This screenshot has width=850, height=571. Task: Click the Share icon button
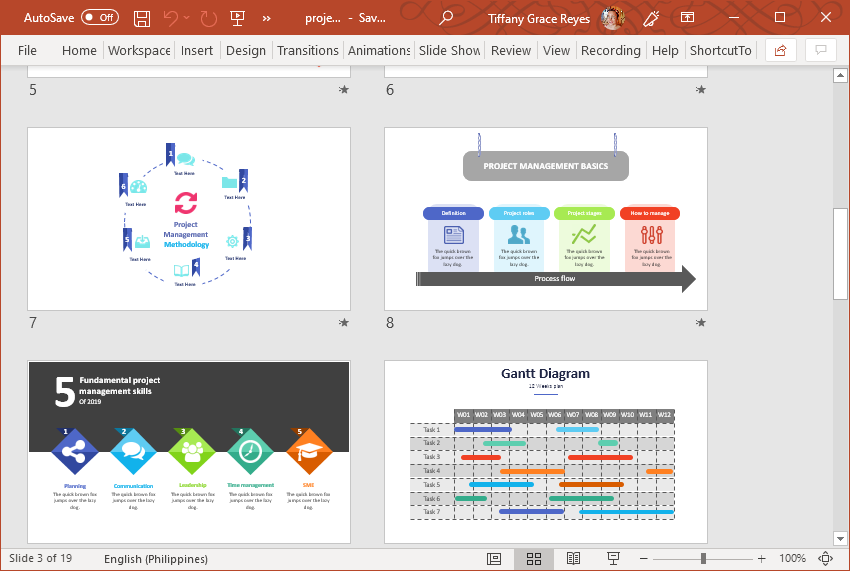tap(780, 50)
